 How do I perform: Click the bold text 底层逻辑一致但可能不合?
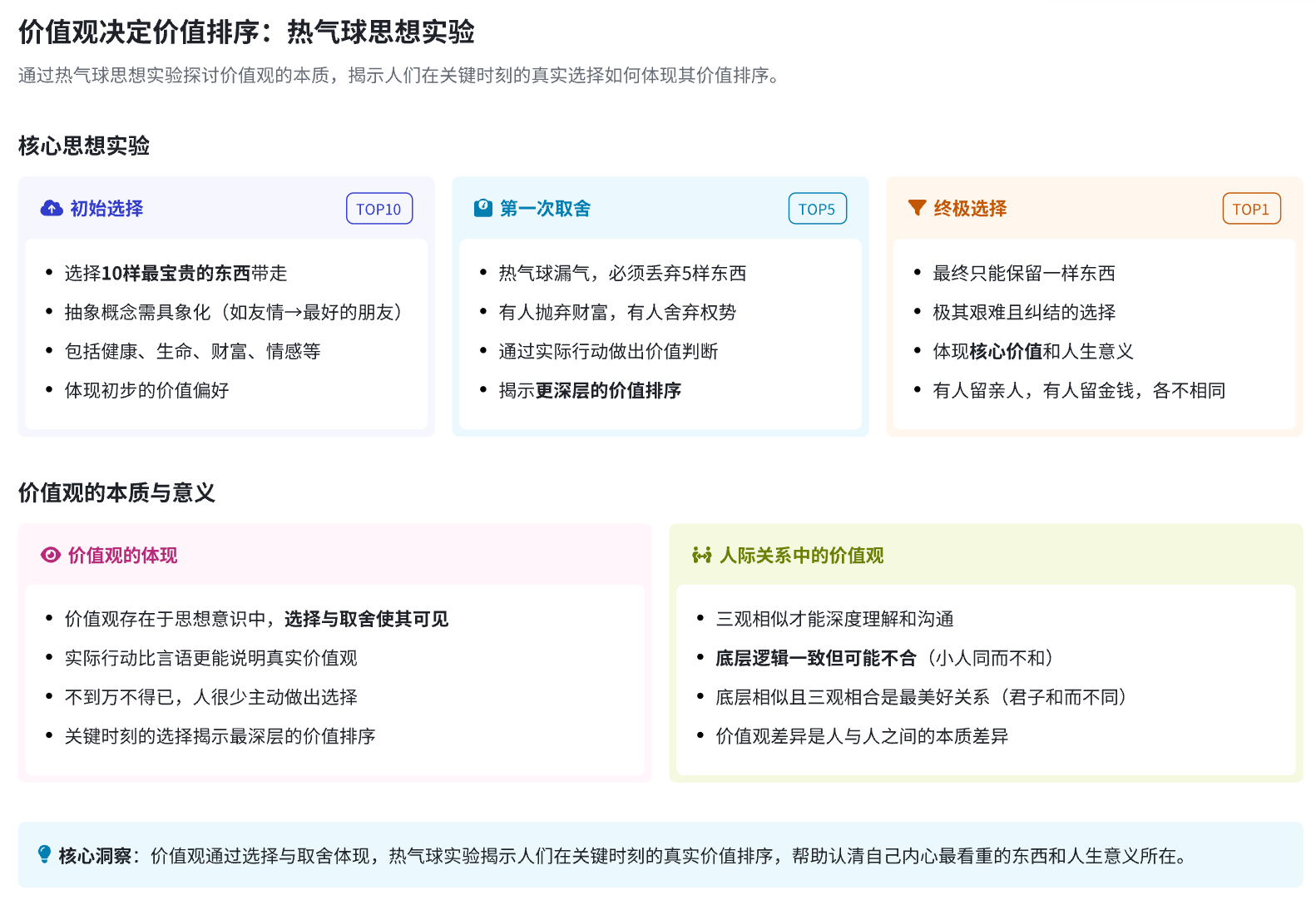pos(815,658)
